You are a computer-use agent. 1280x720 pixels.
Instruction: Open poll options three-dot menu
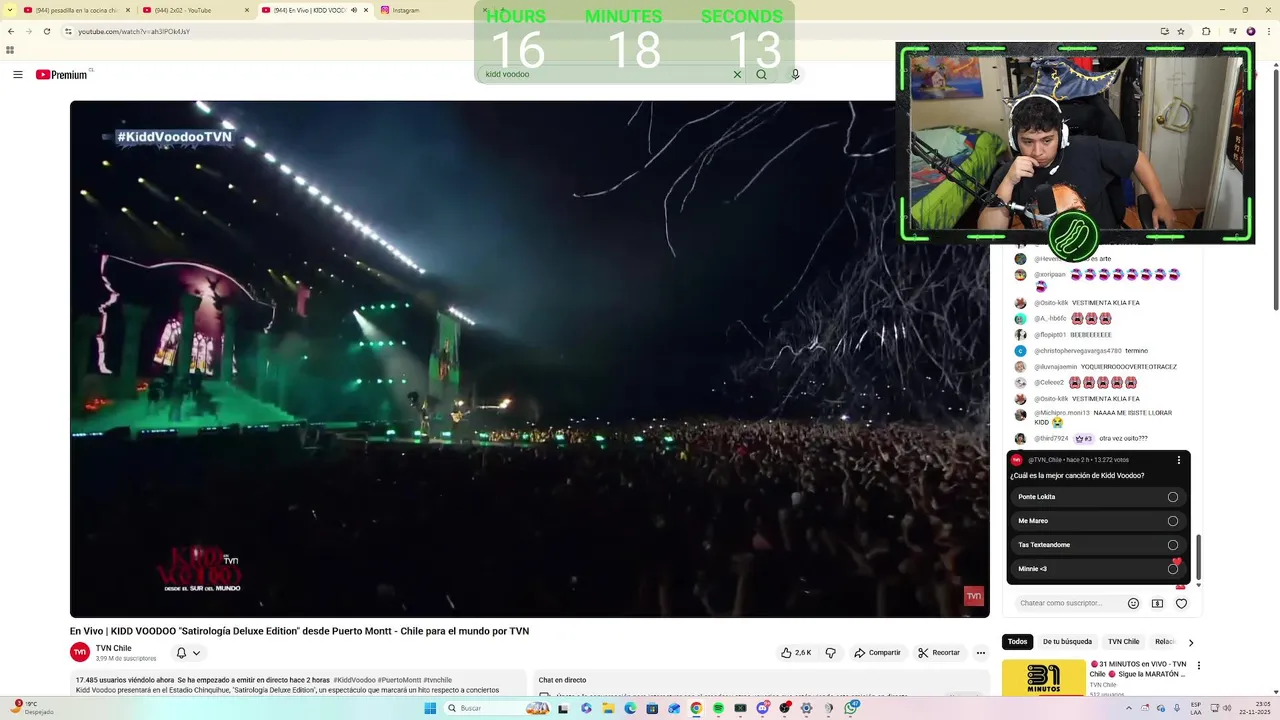1178,460
